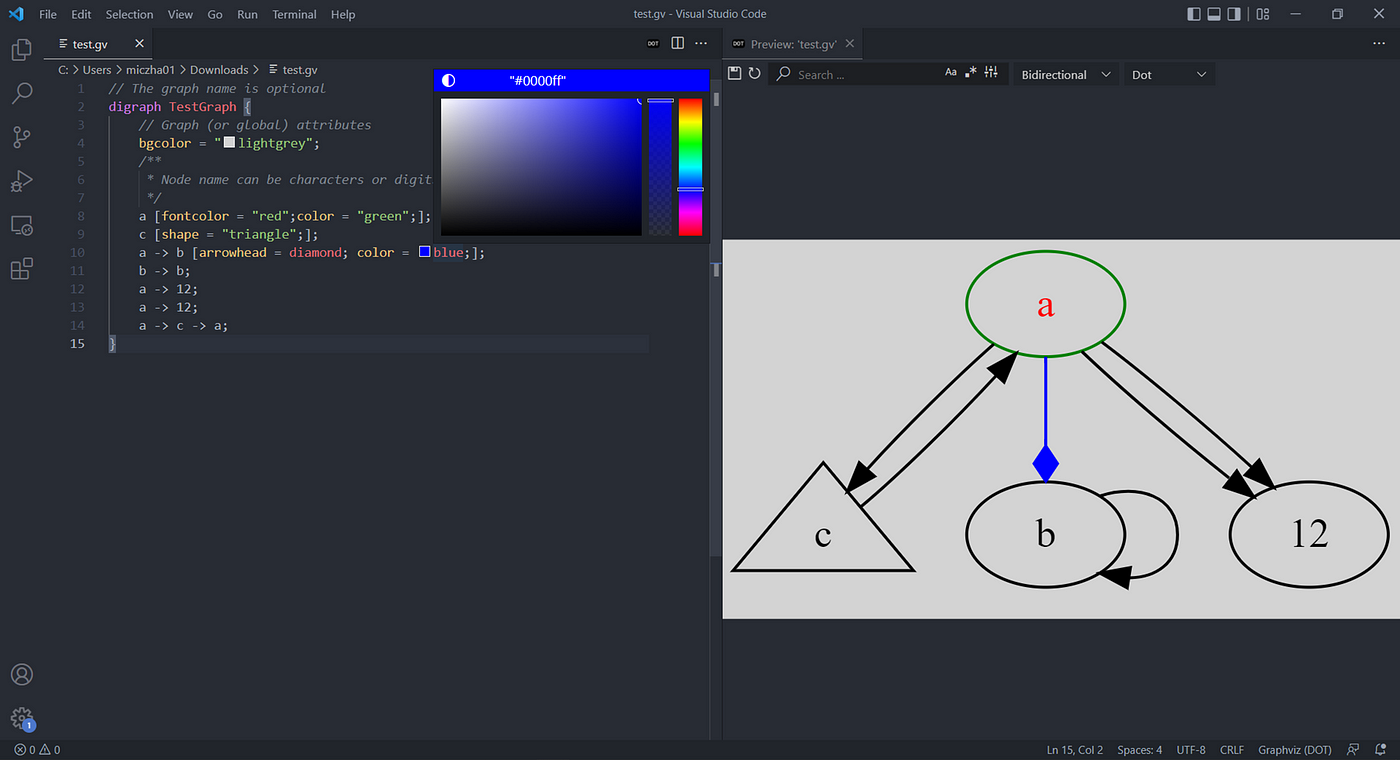Click the saturation box in color picker
The width and height of the screenshot is (1400, 760).
[x=541, y=166]
